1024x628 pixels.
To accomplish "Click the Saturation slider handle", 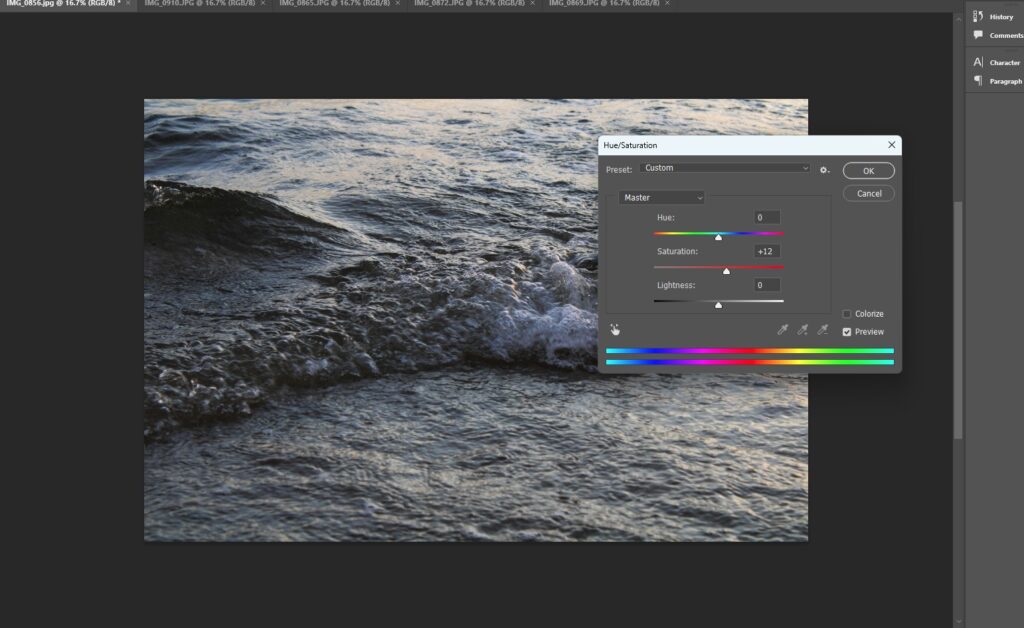I will (x=726, y=271).
